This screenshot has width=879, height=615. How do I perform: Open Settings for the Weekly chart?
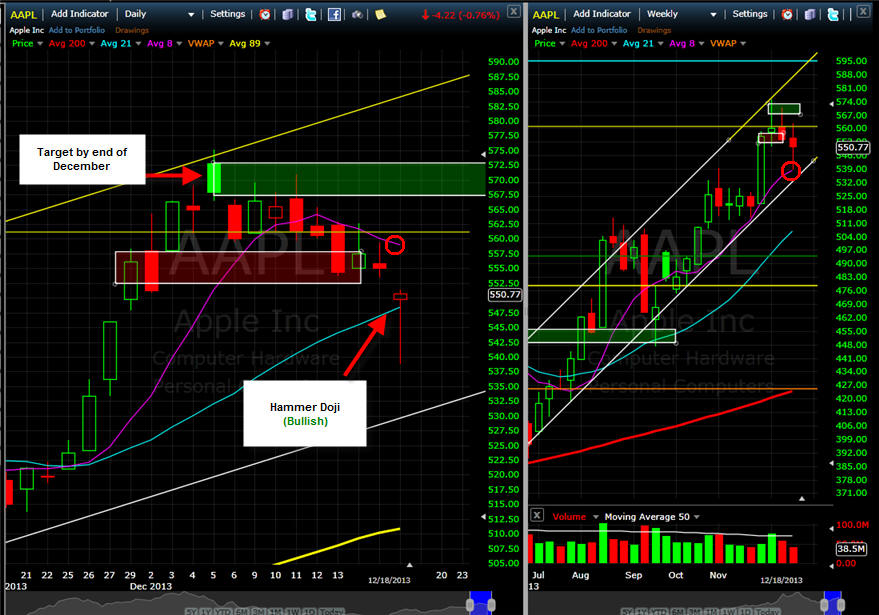pyautogui.click(x=750, y=14)
